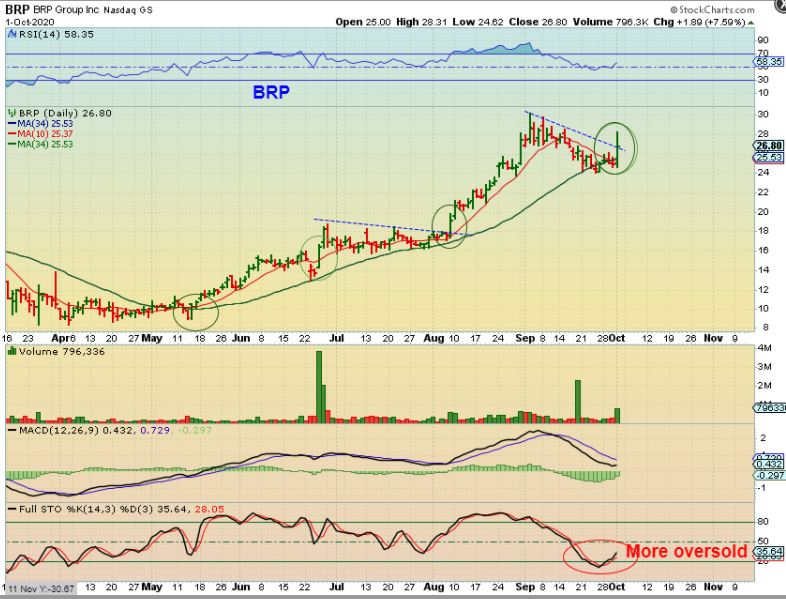Click the red 'MA(10) 25.37' legend entry

(40, 134)
